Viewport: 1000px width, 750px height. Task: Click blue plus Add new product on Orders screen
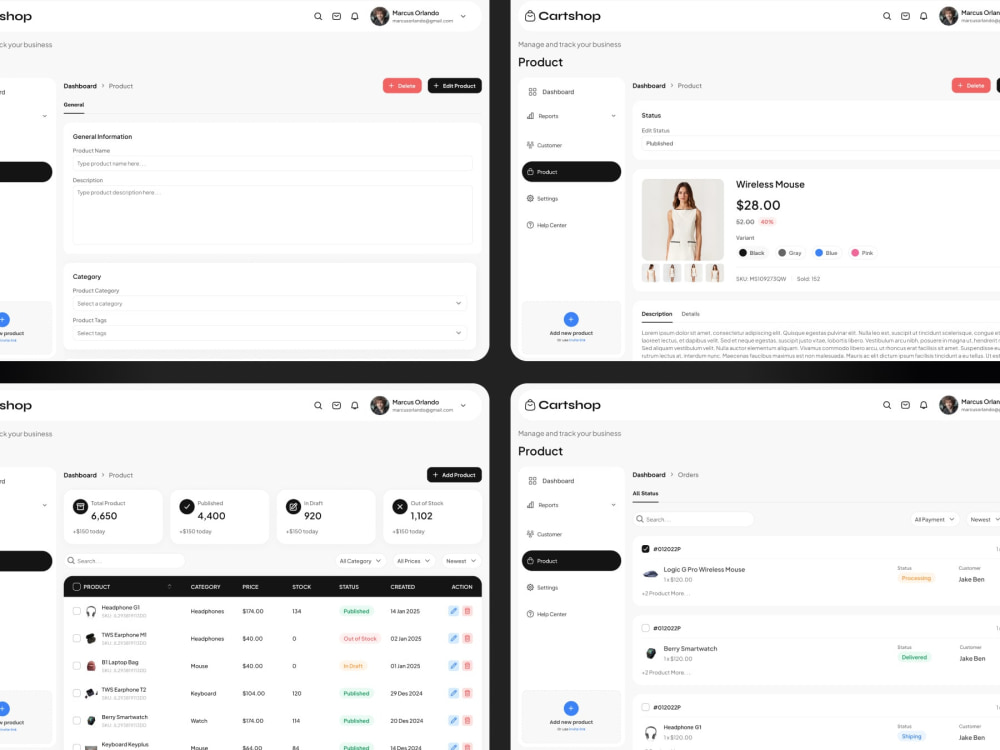pos(571,709)
